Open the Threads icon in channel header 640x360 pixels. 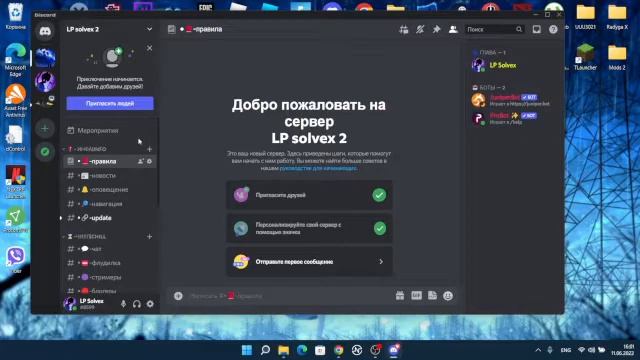click(x=404, y=29)
